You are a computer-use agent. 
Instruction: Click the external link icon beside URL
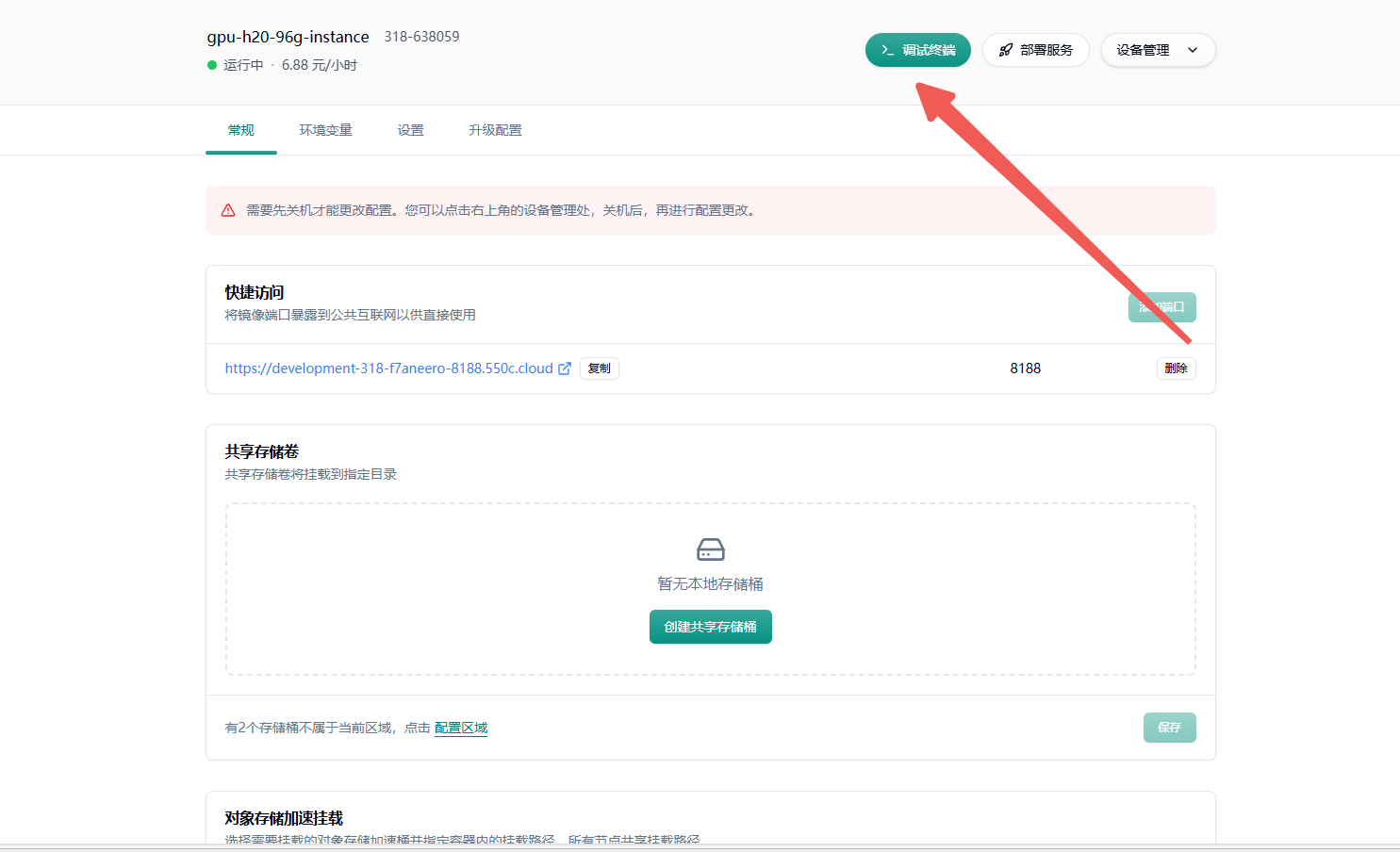565,369
